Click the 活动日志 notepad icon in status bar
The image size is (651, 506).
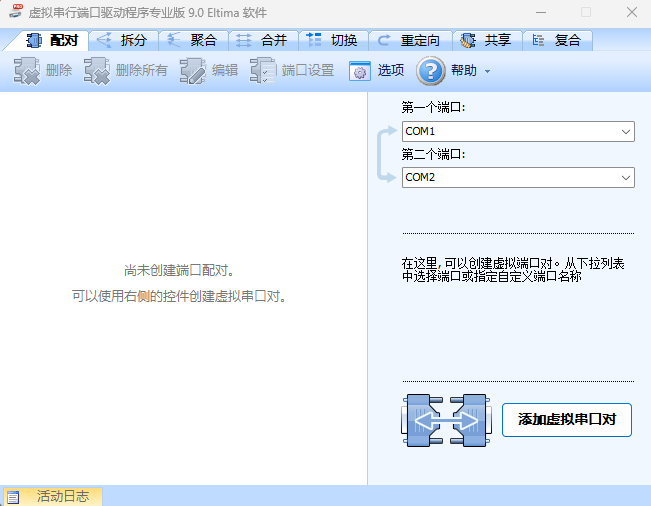tap(13, 497)
